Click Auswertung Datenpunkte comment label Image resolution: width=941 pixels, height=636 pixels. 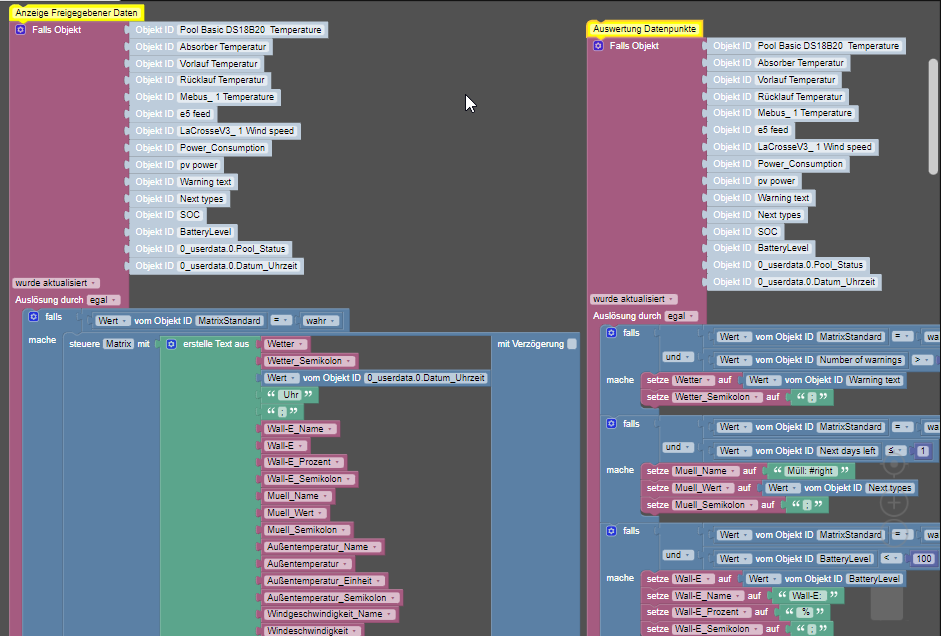click(645, 29)
